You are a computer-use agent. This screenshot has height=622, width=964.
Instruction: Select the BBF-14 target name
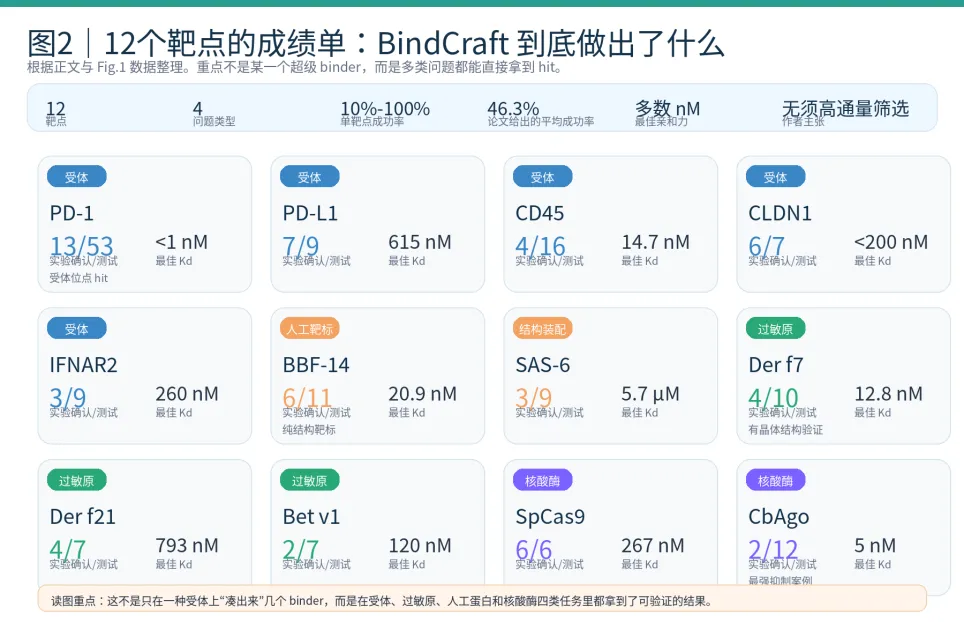[316, 365]
